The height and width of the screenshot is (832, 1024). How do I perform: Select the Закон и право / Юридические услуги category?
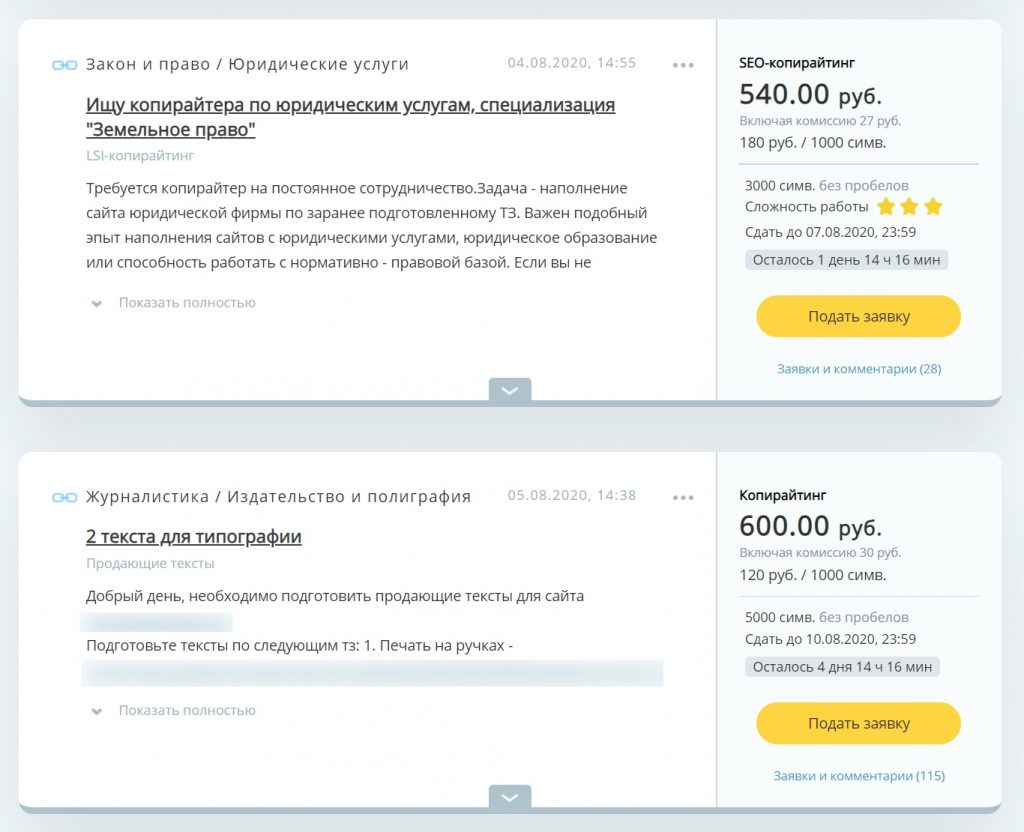pos(247,65)
